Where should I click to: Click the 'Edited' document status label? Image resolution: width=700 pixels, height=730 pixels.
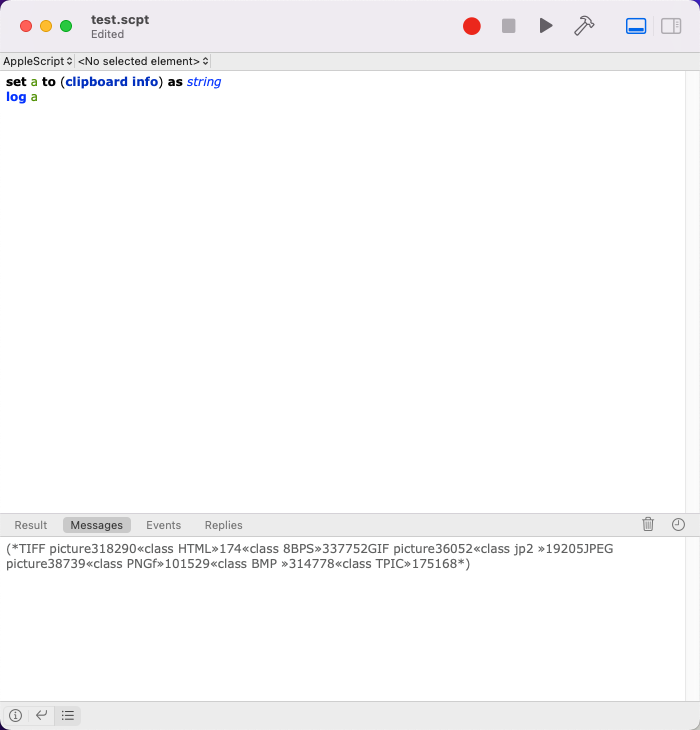(108, 34)
